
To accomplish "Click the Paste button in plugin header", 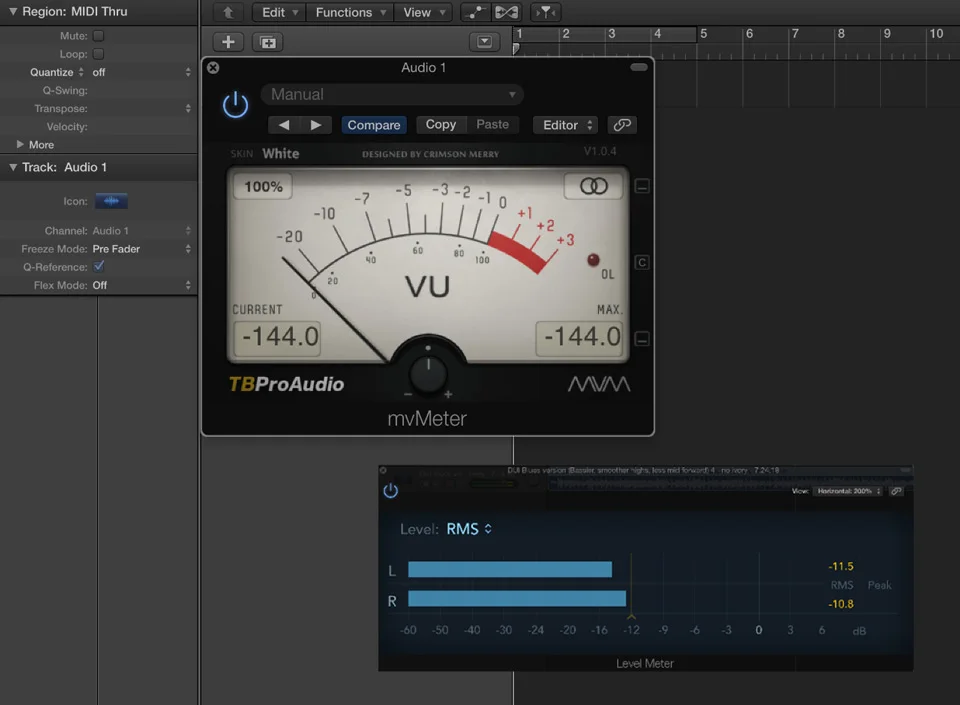I will point(493,124).
